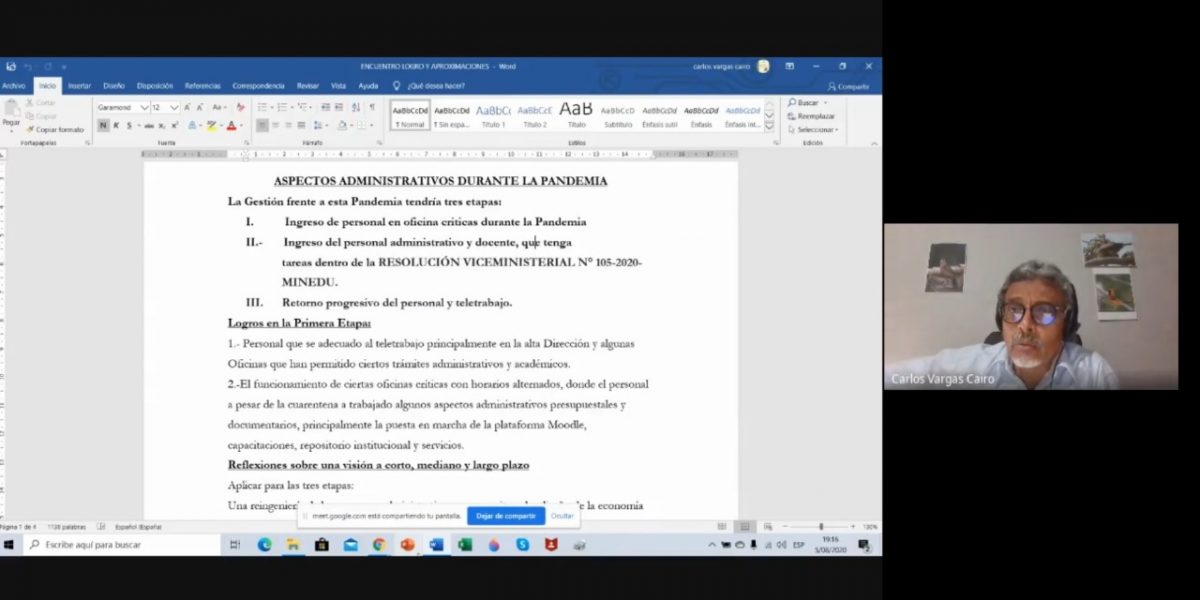Apply yellow text highlight color
The height and width of the screenshot is (600, 1200).
211,125
